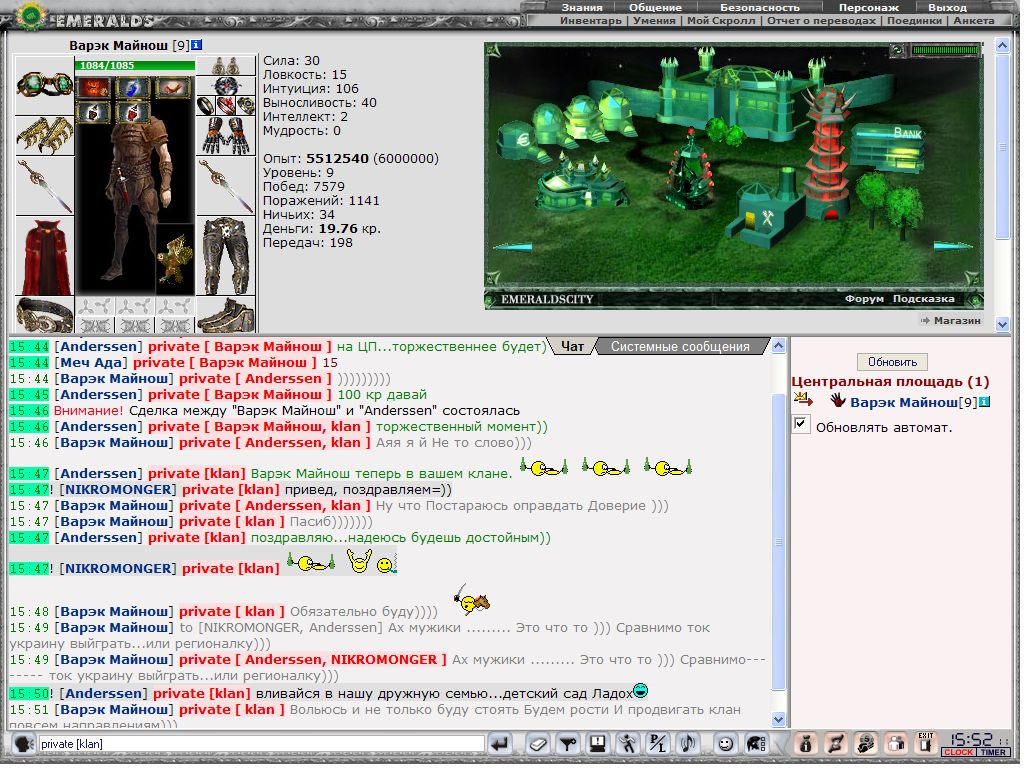Viewport: 1024px width, 768px height.
Task: Toggle the sound icon in chat toolbar
Action: [x=688, y=744]
